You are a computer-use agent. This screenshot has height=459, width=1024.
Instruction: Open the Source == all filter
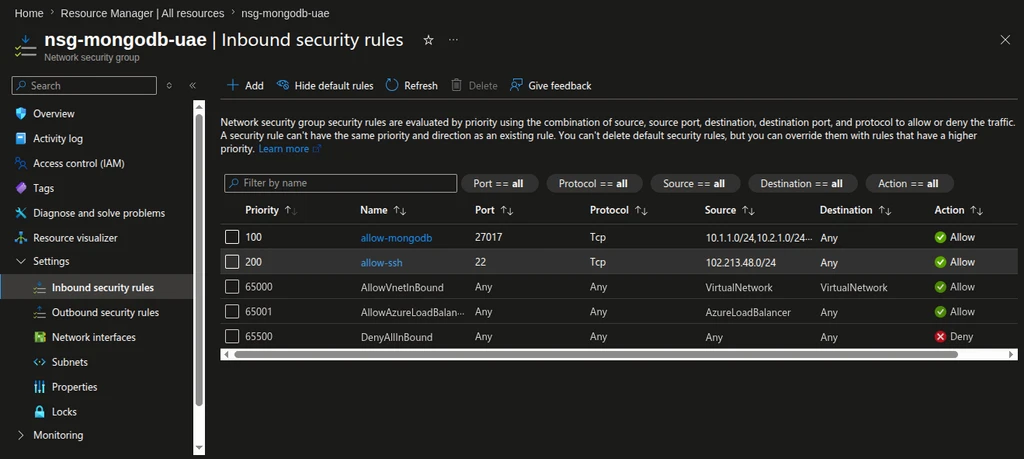point(696,183)
